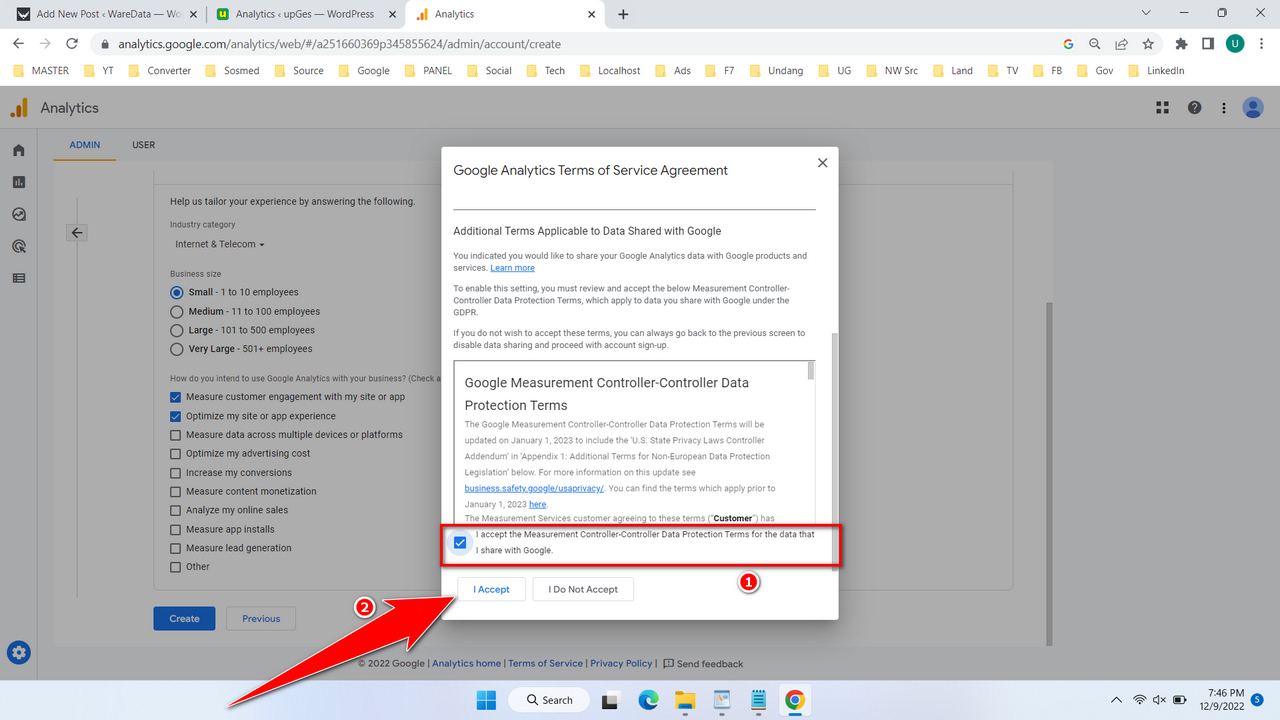Switch to the USER tab
This screenshot has height=720, width=1280.
pos(143,145)
